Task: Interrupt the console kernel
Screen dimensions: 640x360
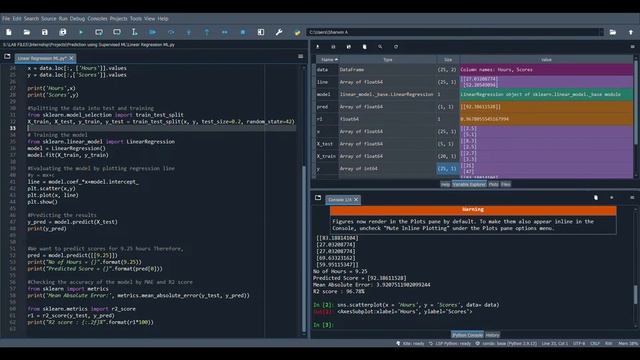Action: pos(611,198)
